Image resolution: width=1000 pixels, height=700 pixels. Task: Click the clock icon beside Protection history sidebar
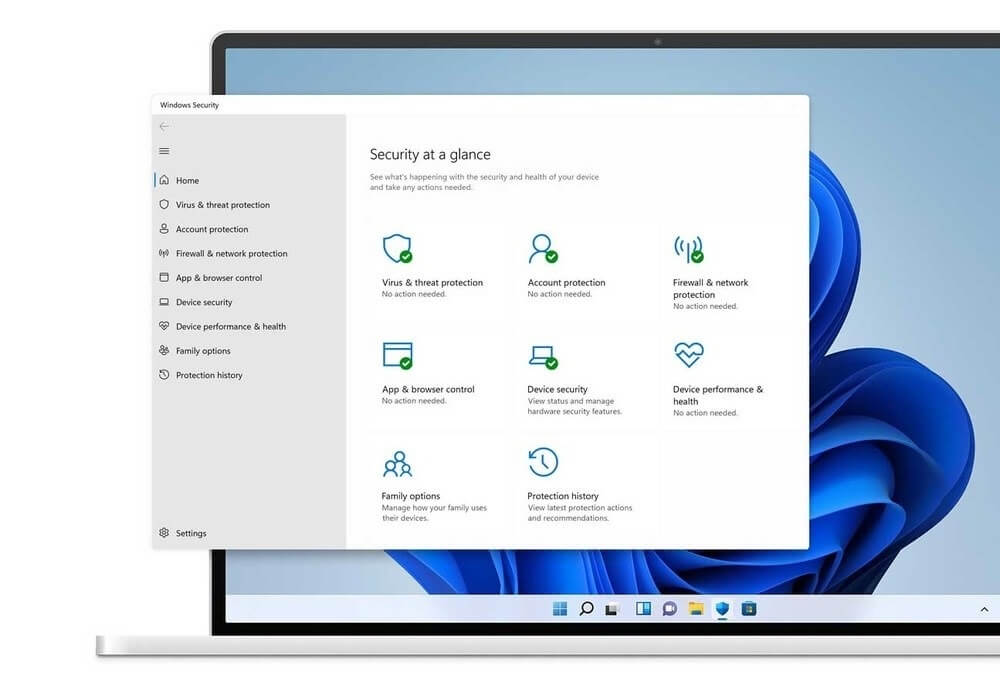(164, 374)
